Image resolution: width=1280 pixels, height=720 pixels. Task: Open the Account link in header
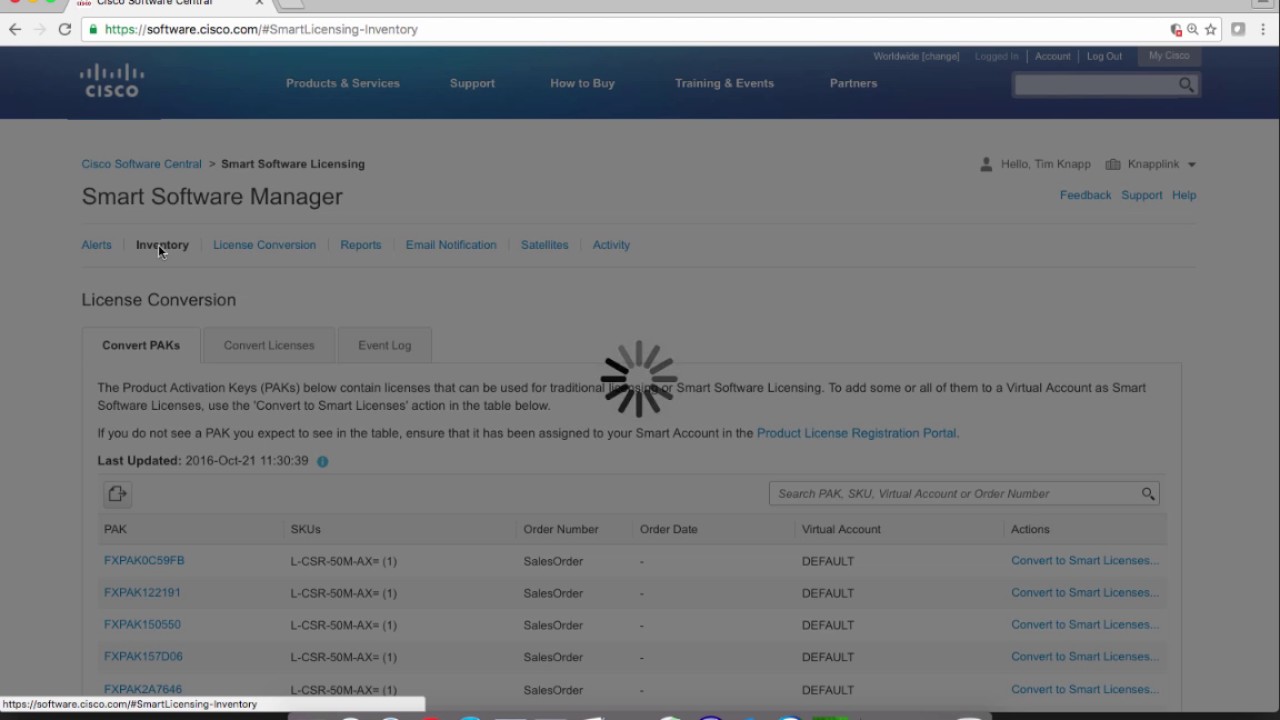tap(1052, 56)
